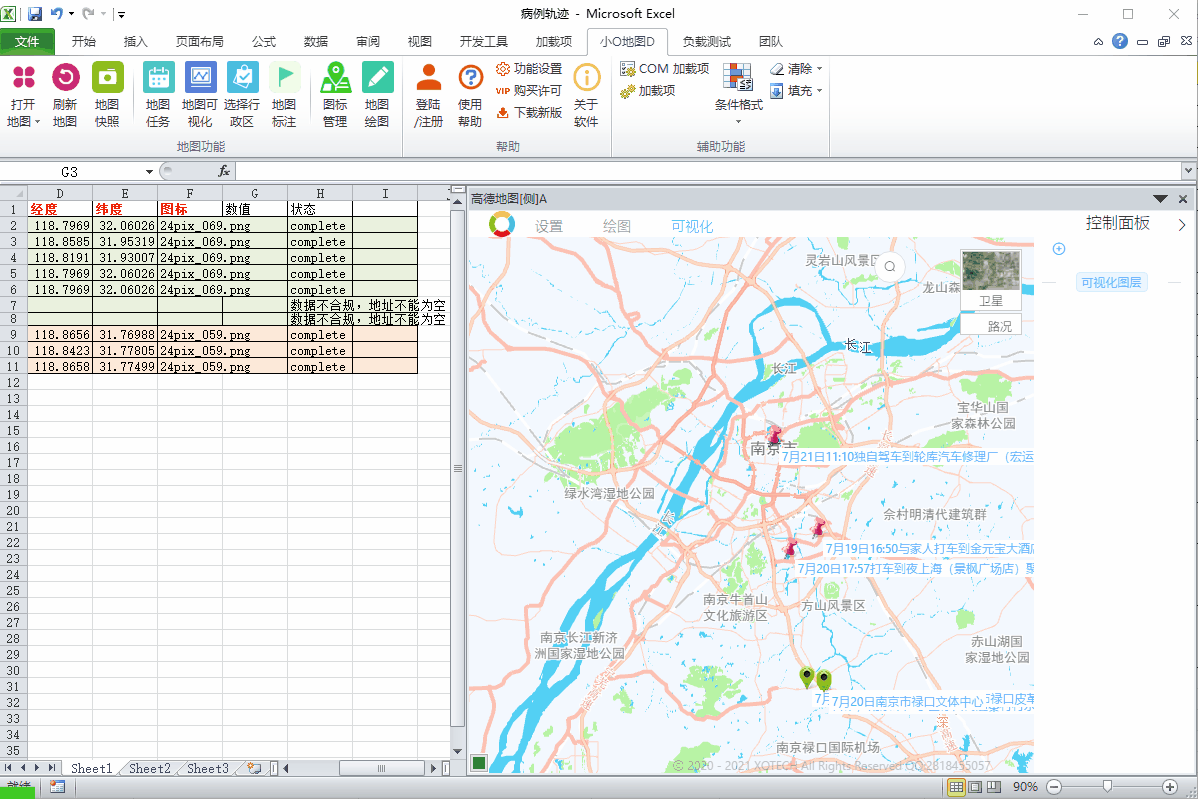Image resolution: width=1198 pixels, height=799 pixels.
Task: Switch to Page Layout view button
Action: 975,787
